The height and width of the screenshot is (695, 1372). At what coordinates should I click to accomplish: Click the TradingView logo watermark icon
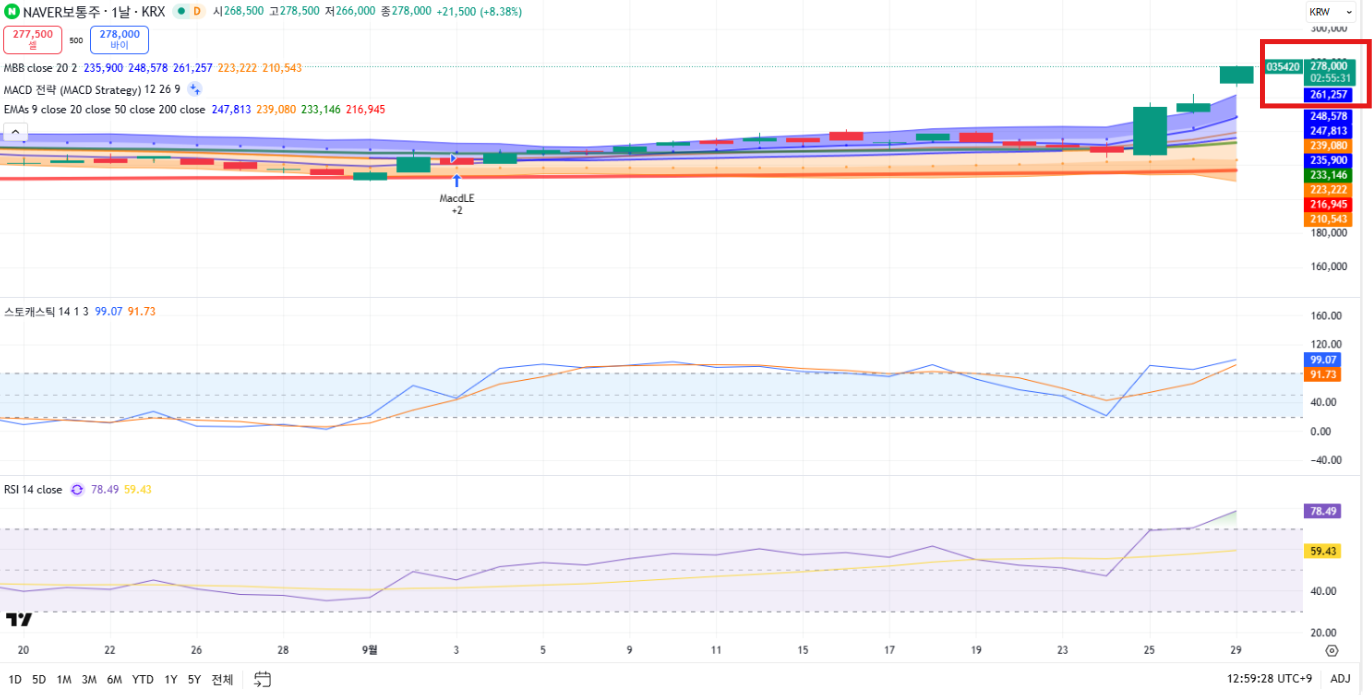pos(18,619)
